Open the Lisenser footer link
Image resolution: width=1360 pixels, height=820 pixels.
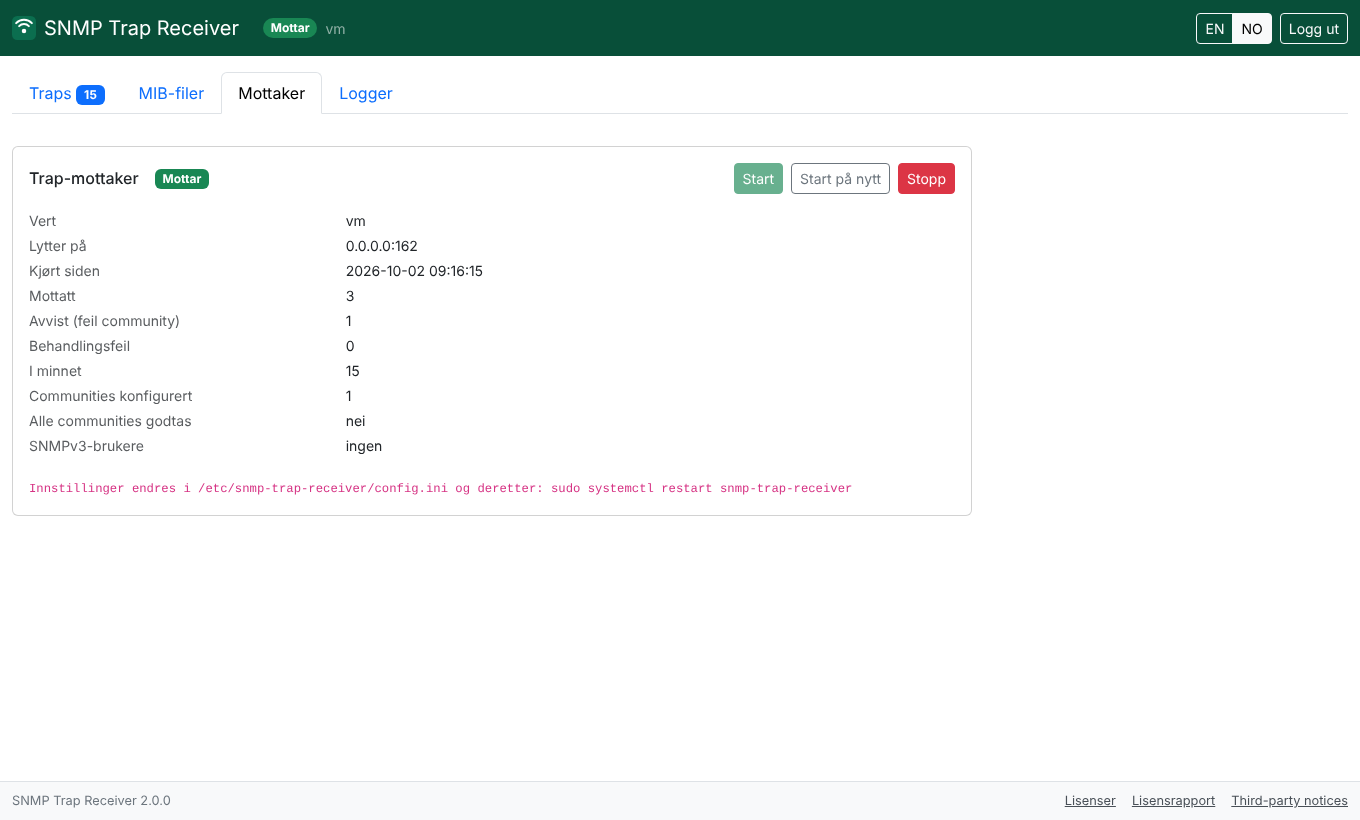click(x=1090, y=801)
